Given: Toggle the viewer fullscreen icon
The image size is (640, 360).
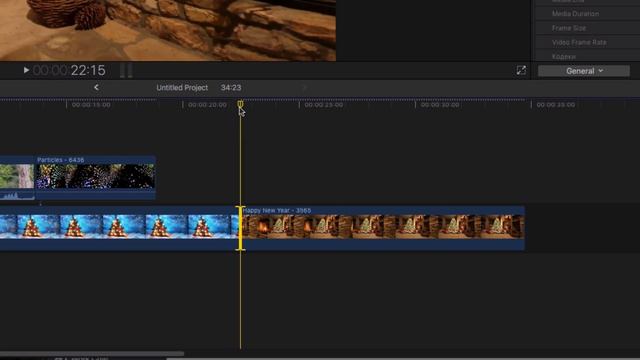Looking at the screenshot, I should point(521,70).
